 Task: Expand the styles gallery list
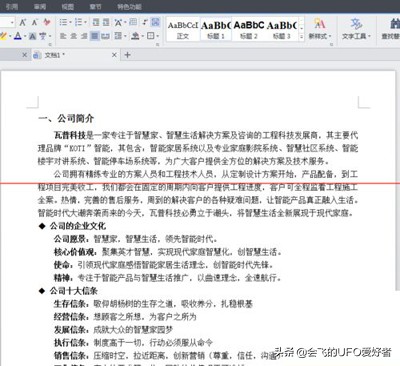[301, 37]
